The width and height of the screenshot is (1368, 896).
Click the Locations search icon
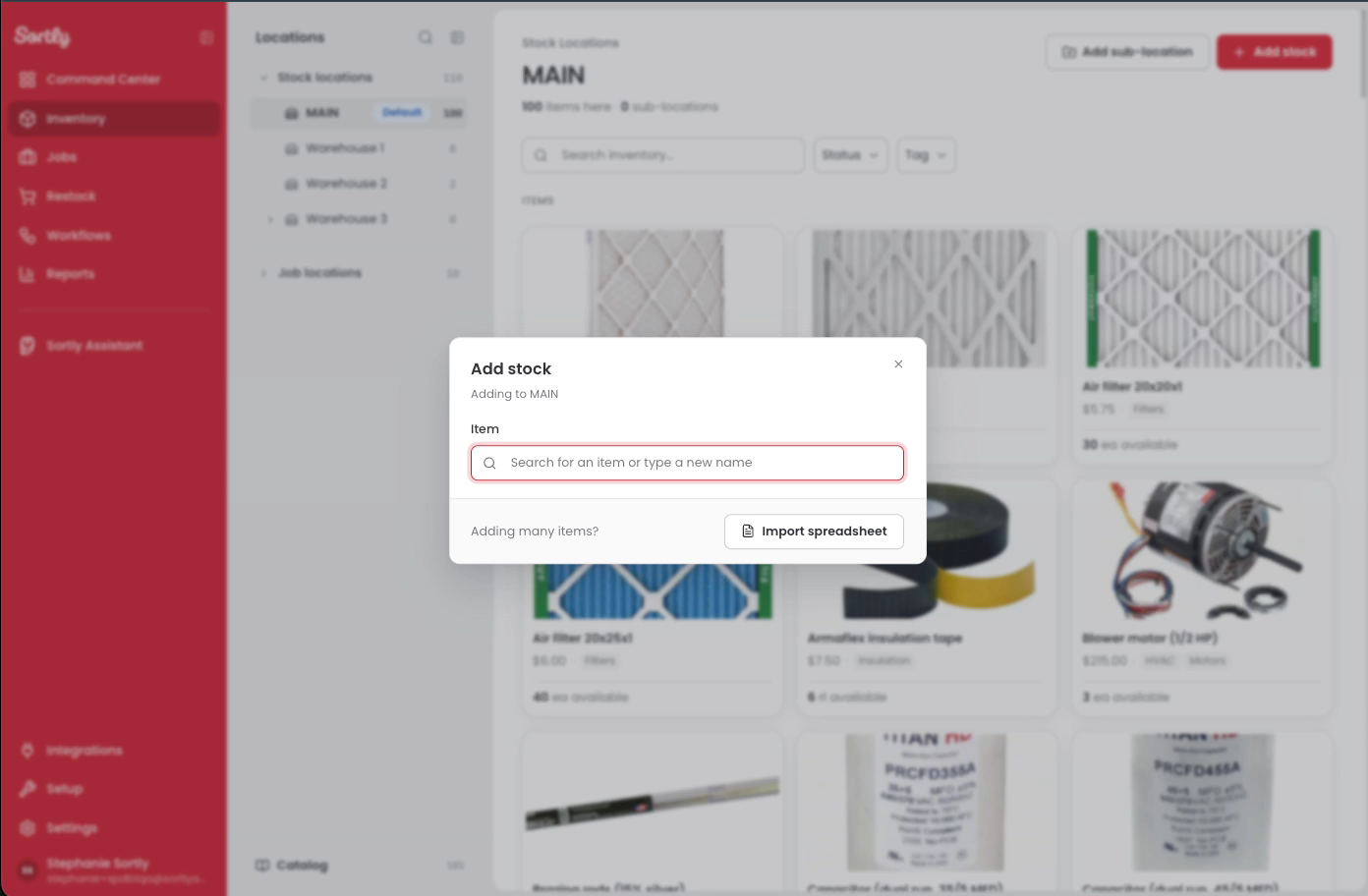pos(426,37)
